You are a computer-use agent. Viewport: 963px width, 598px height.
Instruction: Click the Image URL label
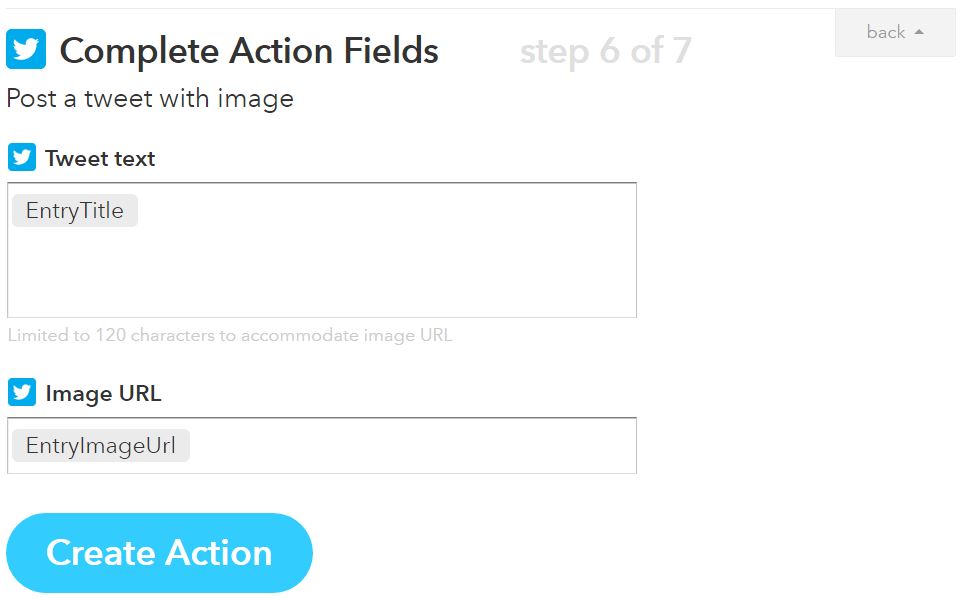[x=103, y=394]
